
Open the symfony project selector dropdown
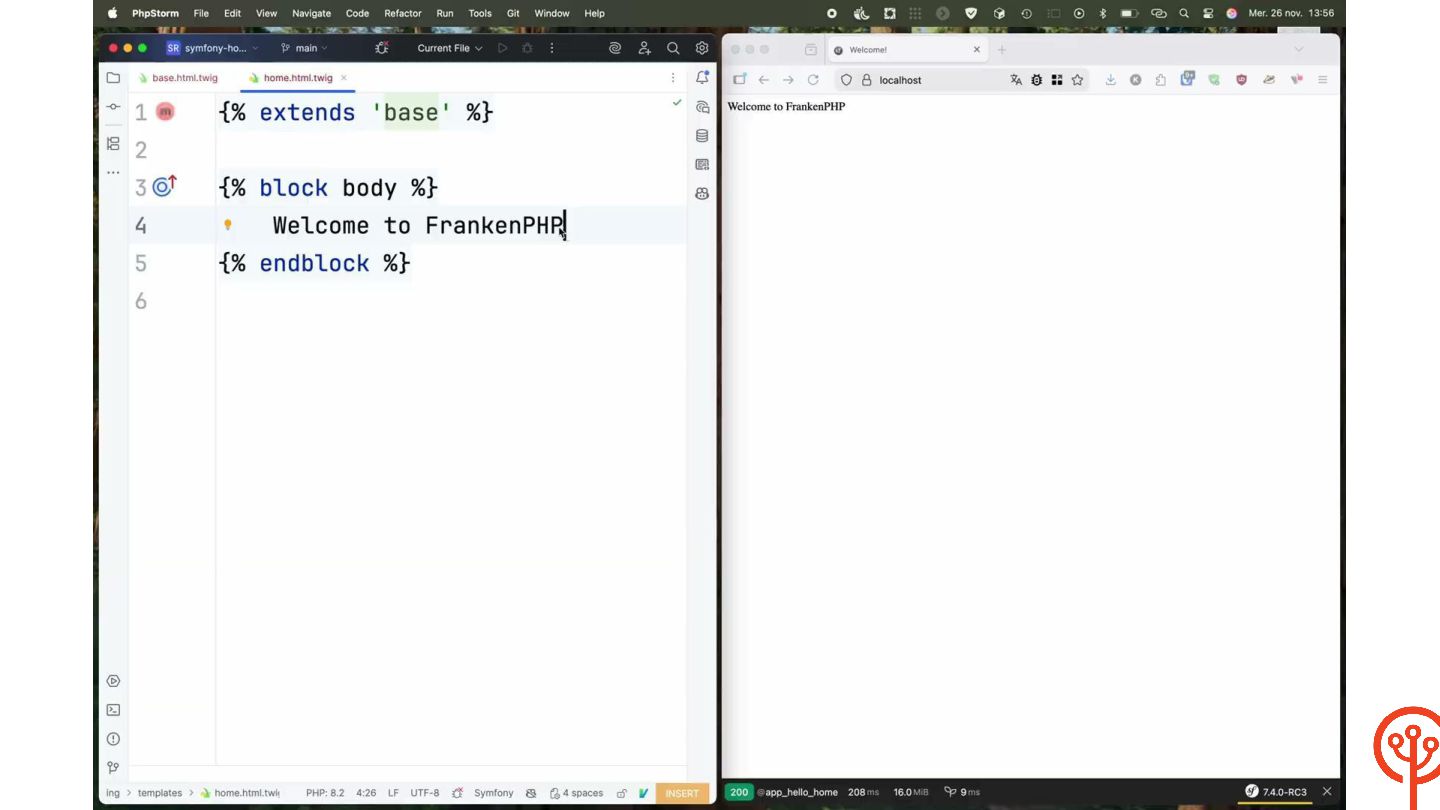coord(212,48)
